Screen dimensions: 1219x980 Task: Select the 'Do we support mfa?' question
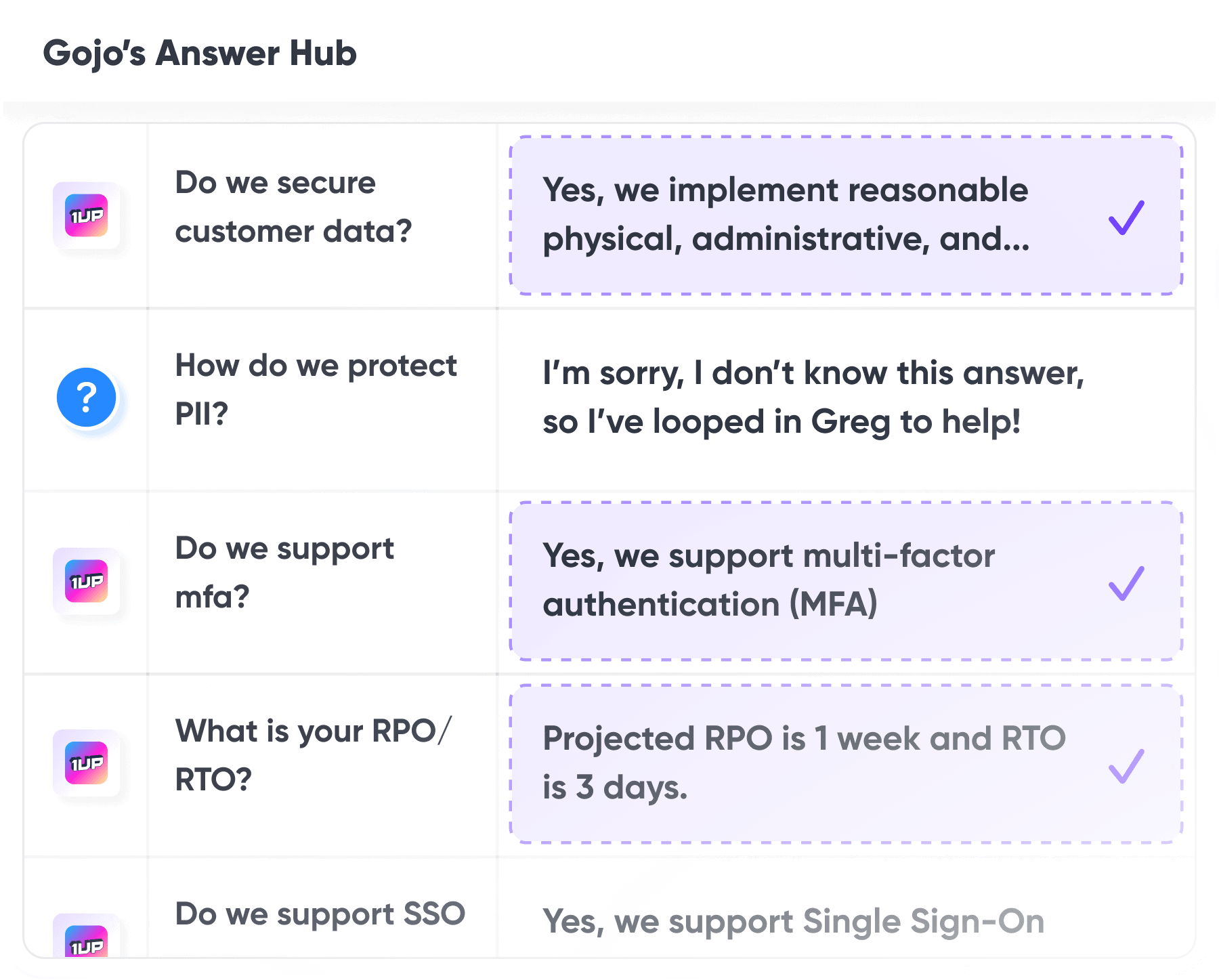(x=284, y=572)
